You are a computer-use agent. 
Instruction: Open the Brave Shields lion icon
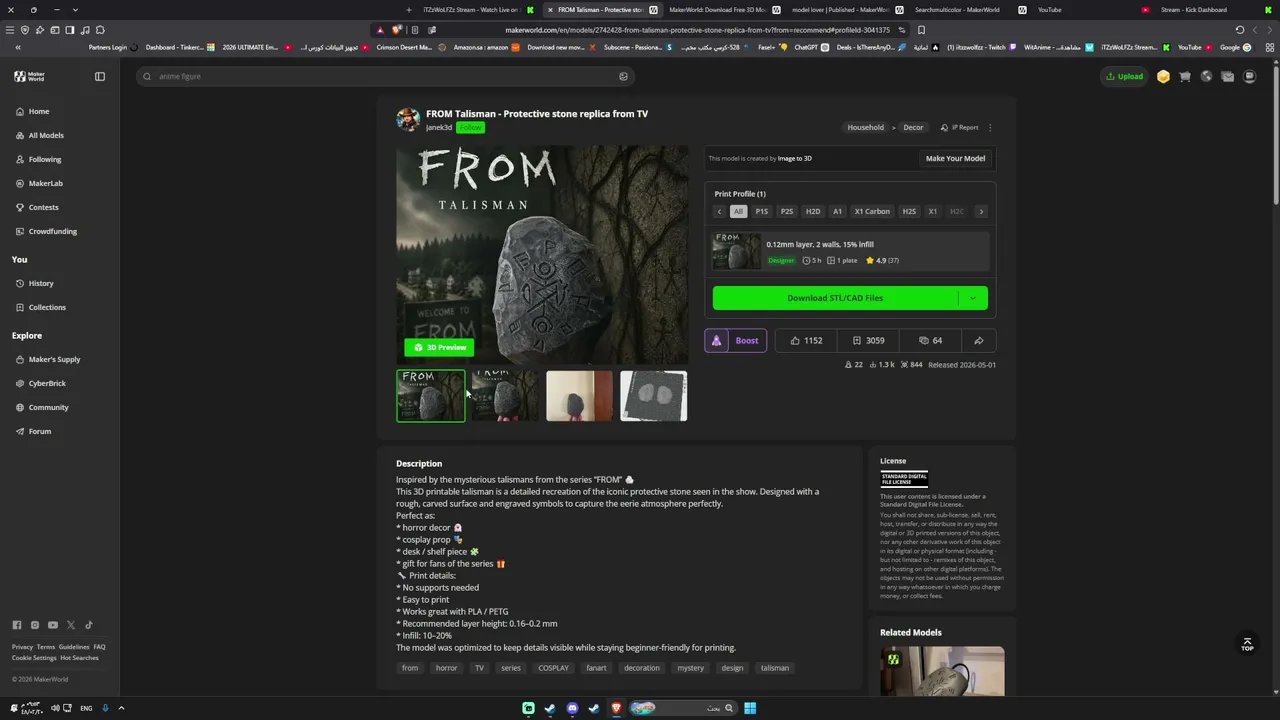pos(396,30)
